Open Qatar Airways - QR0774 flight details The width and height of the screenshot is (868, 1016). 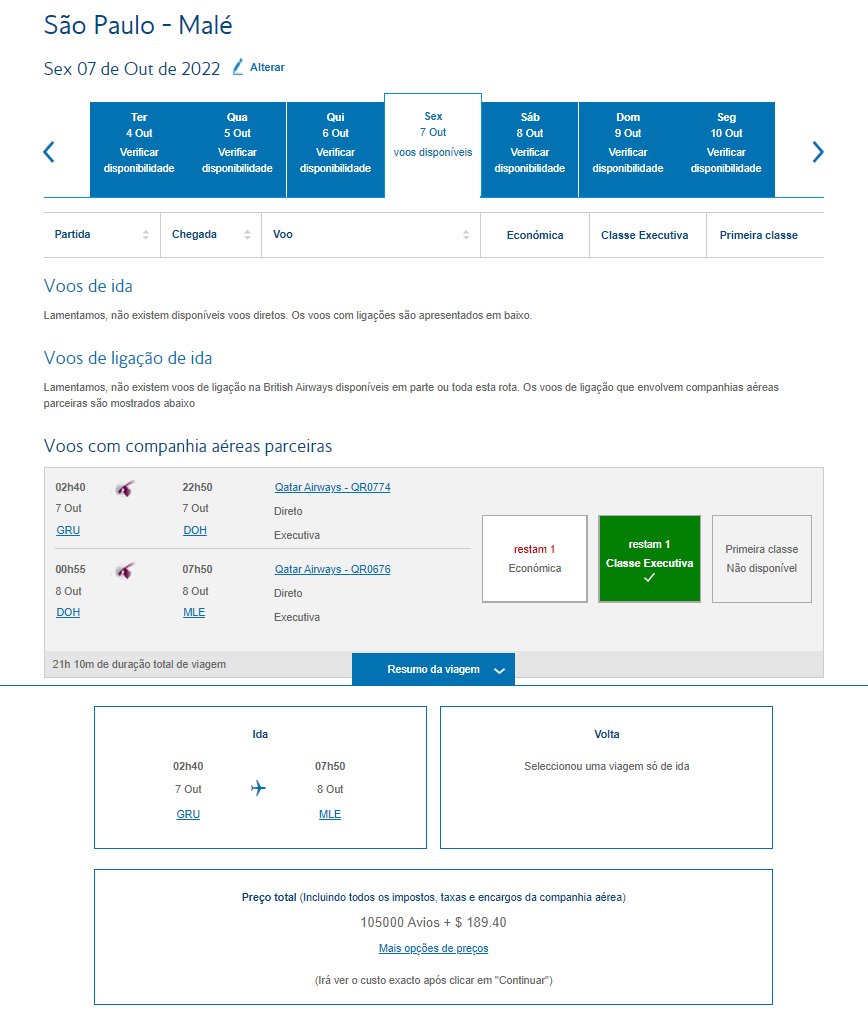coord(332,487)
